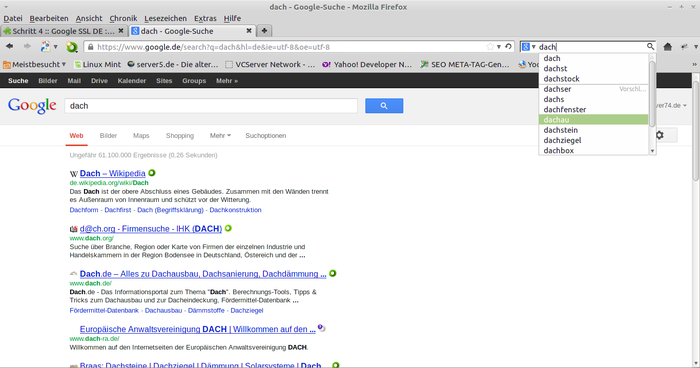Screen dimensions: 700x368
Task: Bookmark this page with star icon
Action: pos(490,46)
